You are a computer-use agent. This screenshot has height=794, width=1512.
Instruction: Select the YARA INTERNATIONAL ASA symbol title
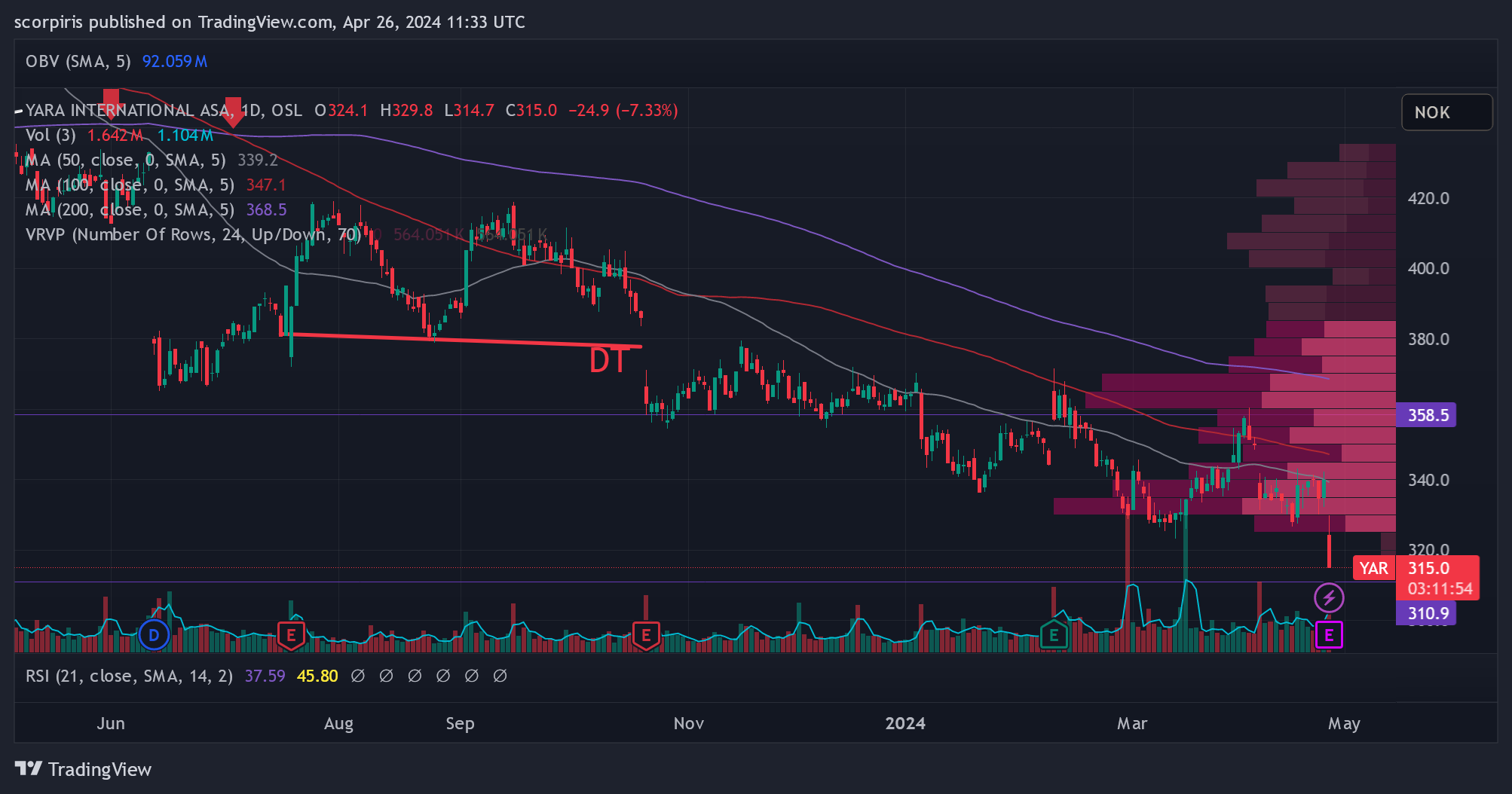coord(128,110)
